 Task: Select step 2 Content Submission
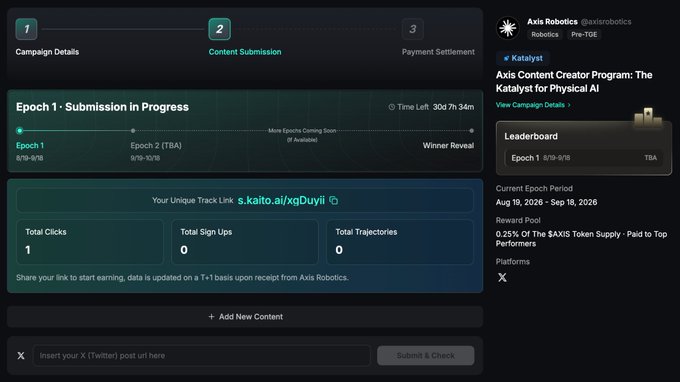pyautogui.click(x=219, y=29)
